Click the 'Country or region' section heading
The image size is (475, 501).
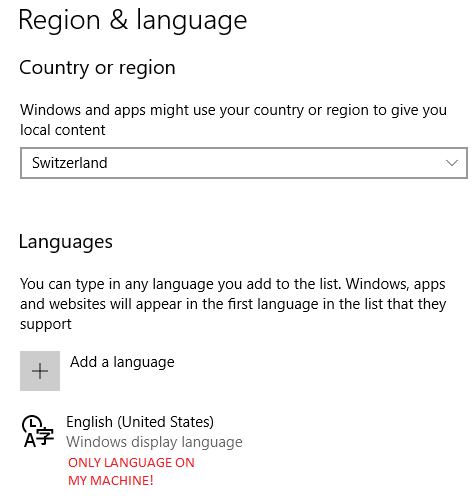tap(97, 68)
